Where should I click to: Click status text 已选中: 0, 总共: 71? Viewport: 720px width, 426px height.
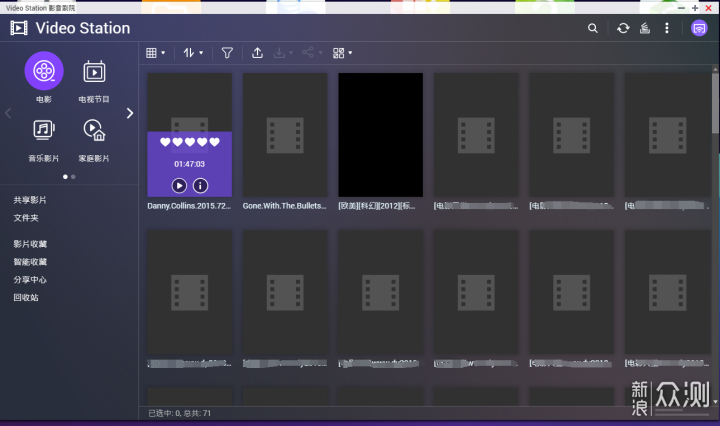coord(180,413)
